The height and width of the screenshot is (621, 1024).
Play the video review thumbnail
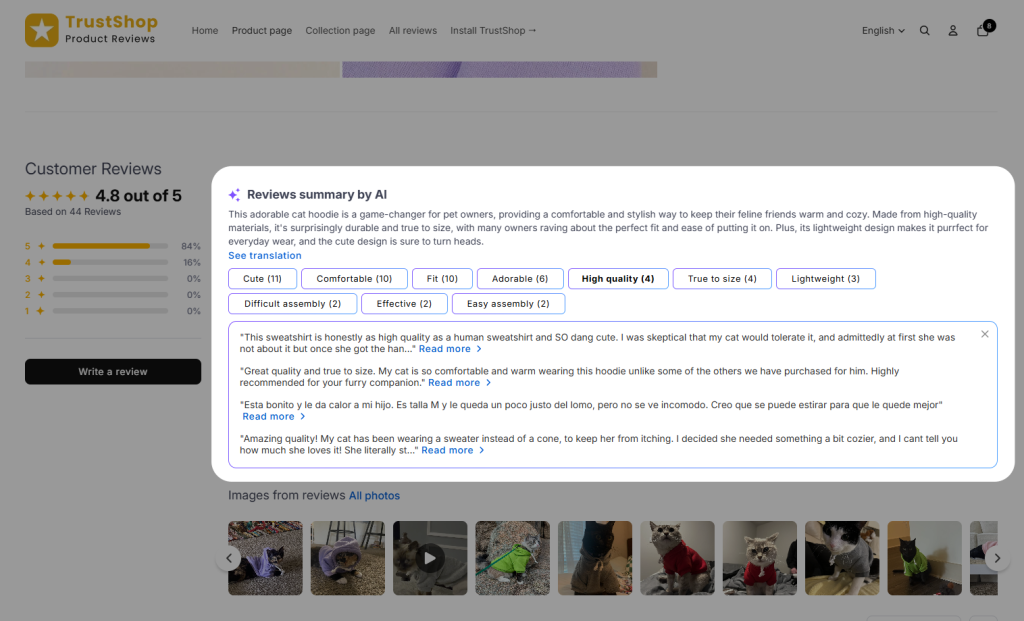pos(430,558)
